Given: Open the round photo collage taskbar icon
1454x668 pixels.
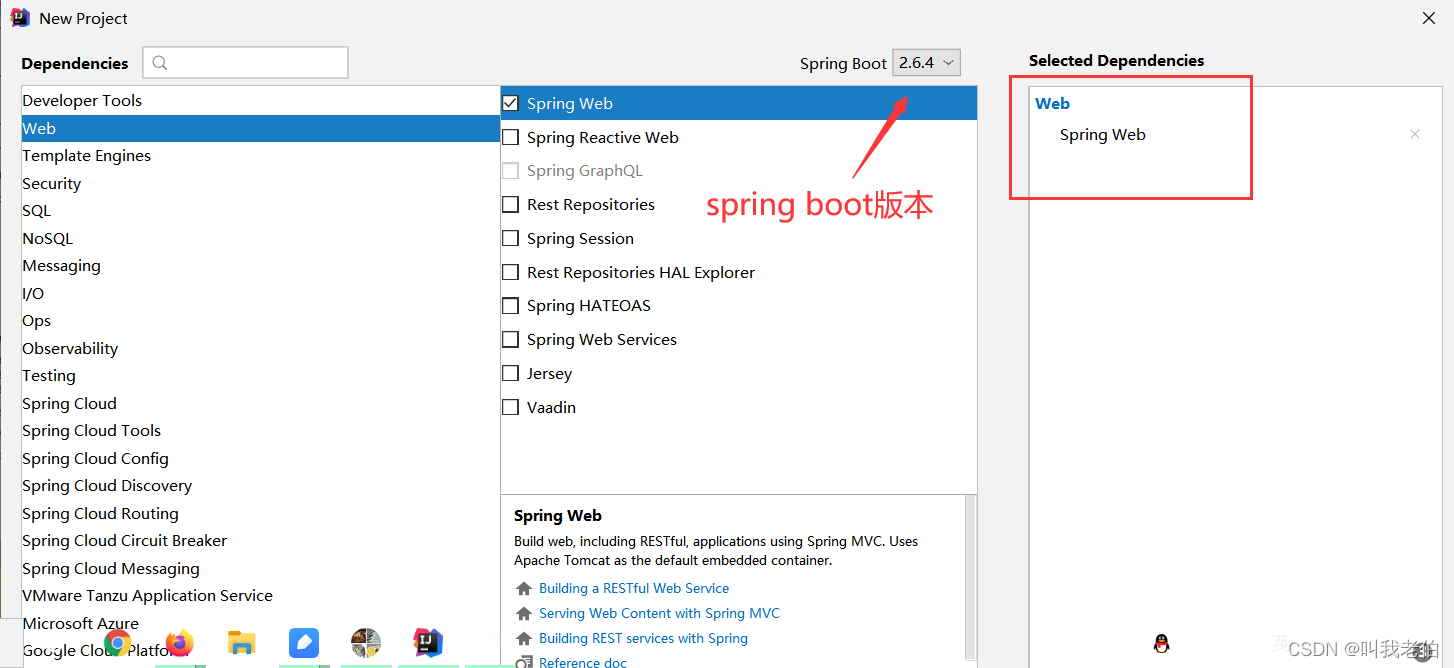Looking at the screenshot, I should coord(366,642).
